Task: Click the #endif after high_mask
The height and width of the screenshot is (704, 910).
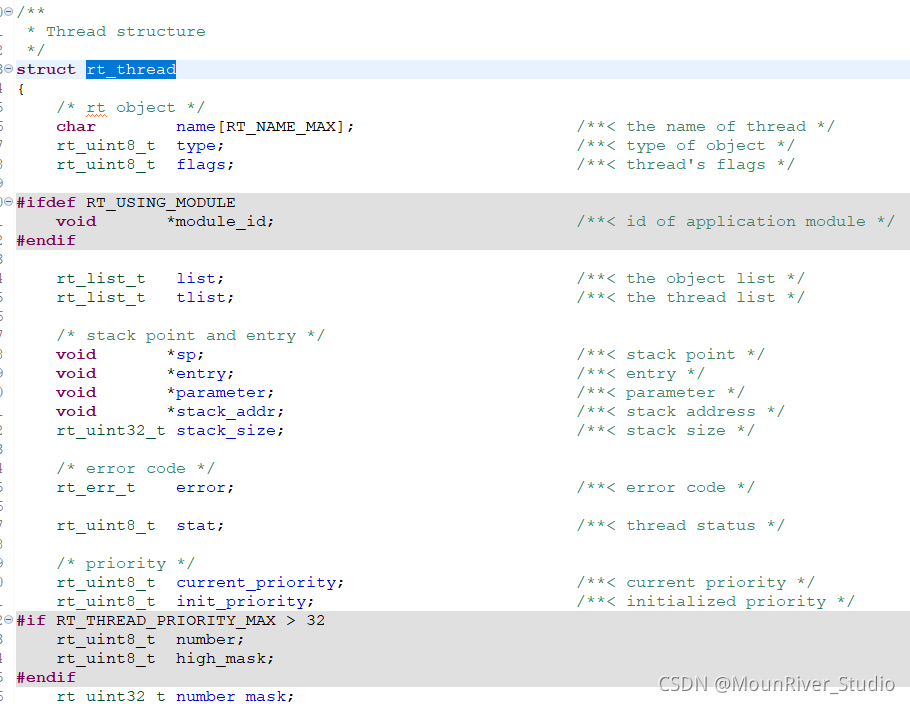Action: click(46, 678)
